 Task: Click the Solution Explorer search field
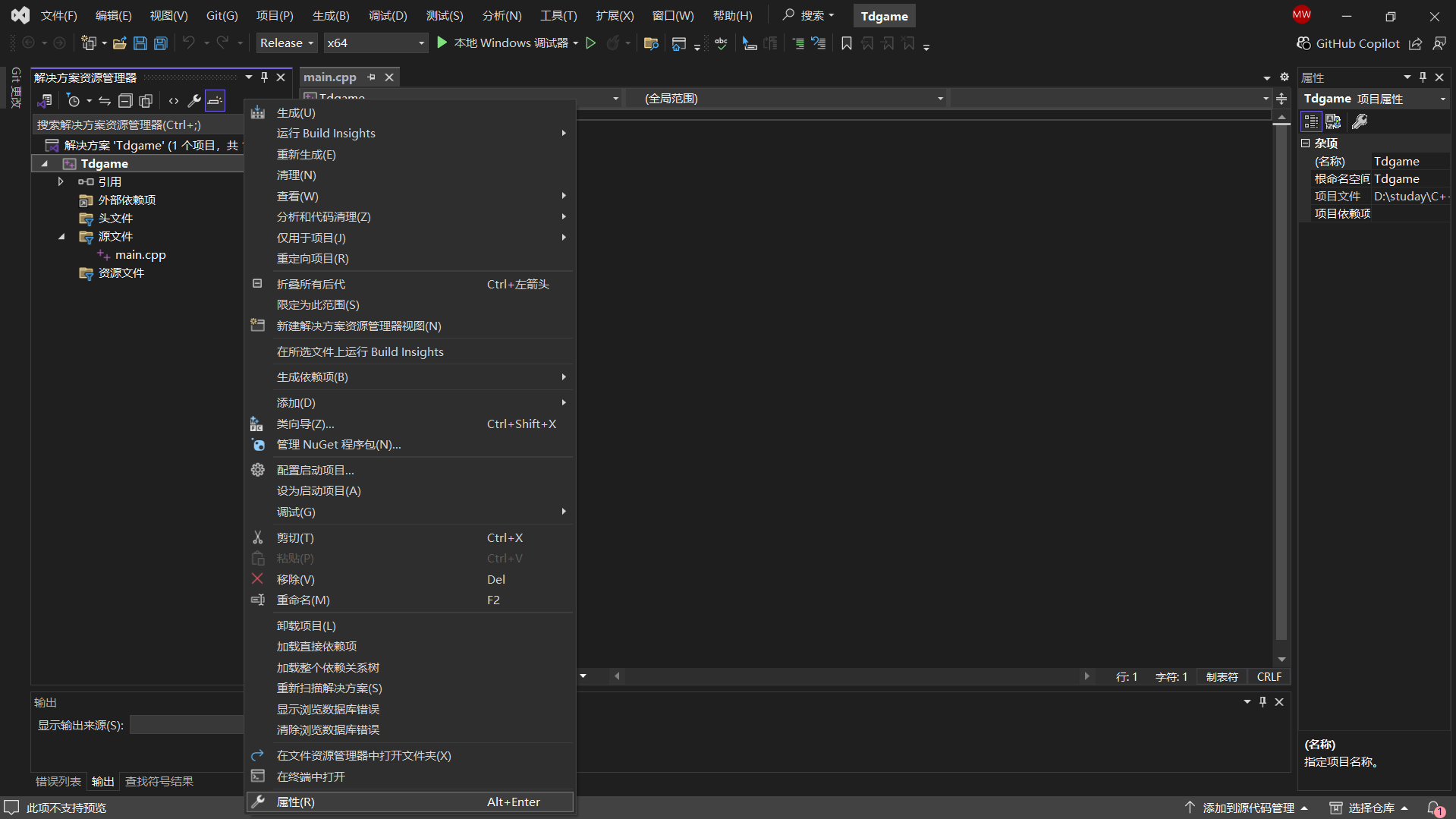(x=137, y=124)
